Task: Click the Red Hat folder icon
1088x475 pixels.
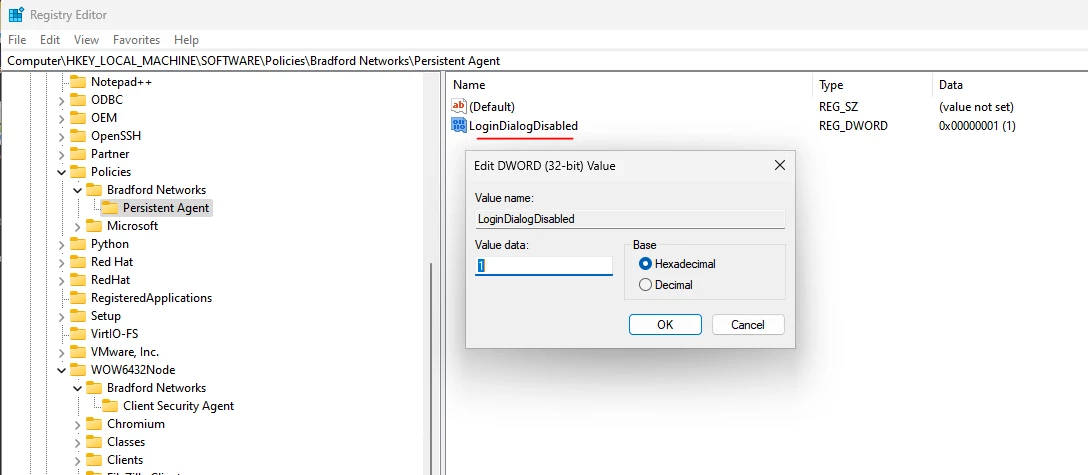Action: tap(78, 261)
